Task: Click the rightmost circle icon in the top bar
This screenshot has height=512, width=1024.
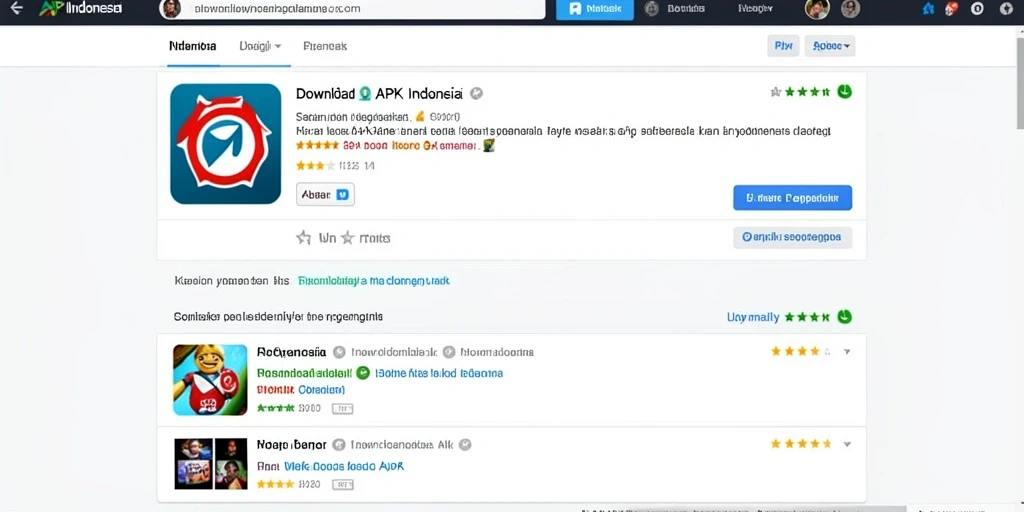Action: coord(1007,8)
